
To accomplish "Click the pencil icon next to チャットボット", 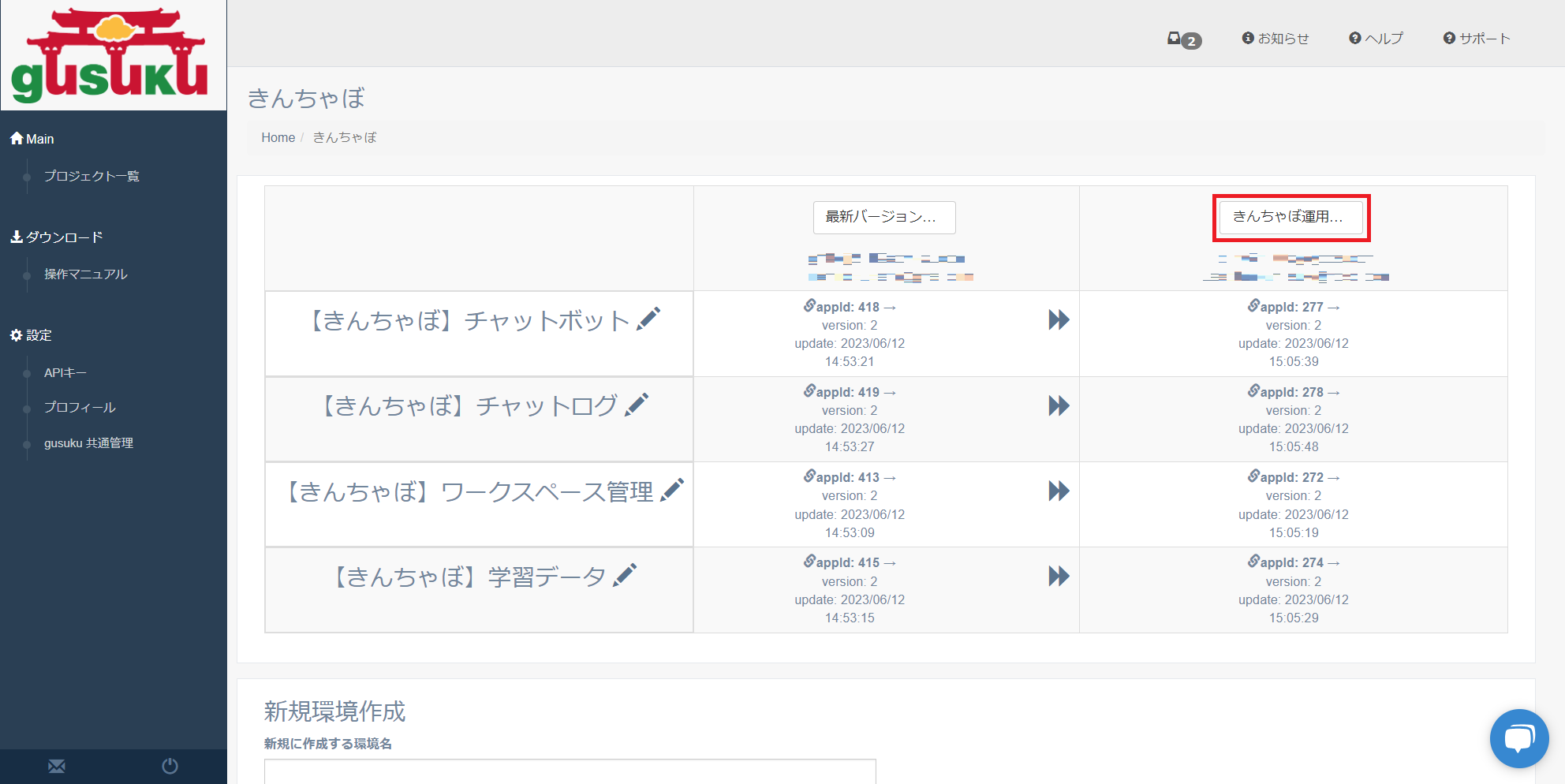I will click(x=648, y=319).
